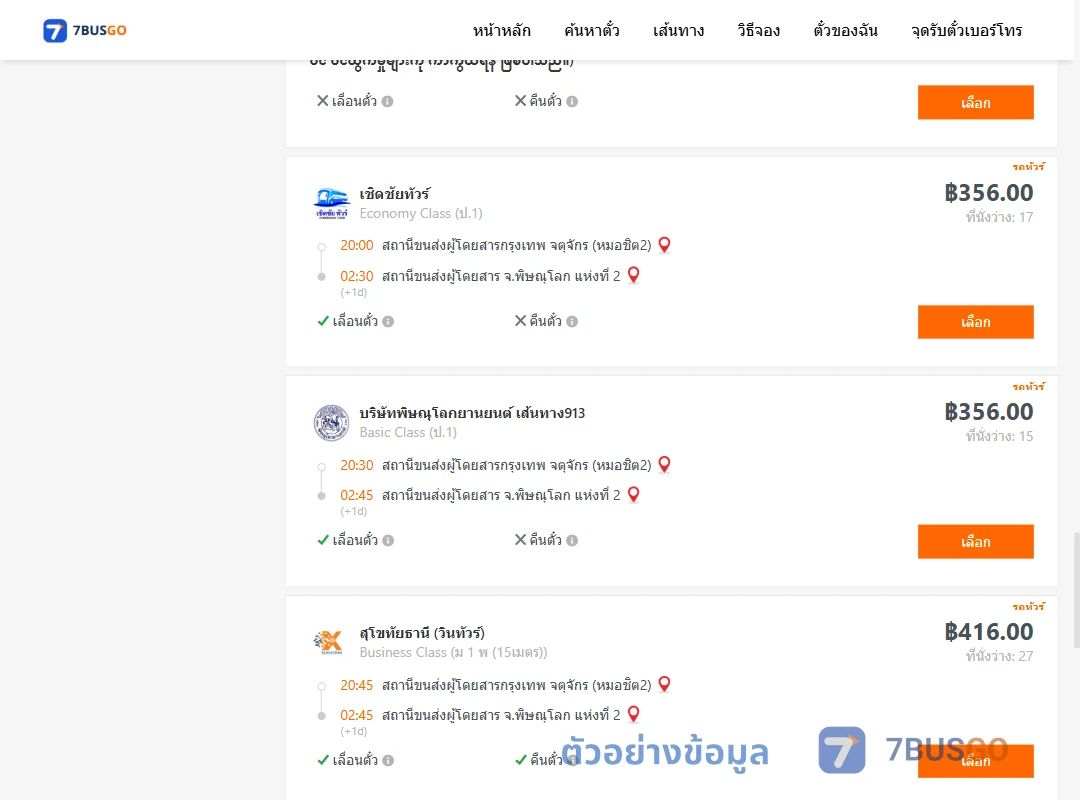The image size is (1080, 800).
Task: Click Basic Class (ป.1) label
Action: click(408, 433)
